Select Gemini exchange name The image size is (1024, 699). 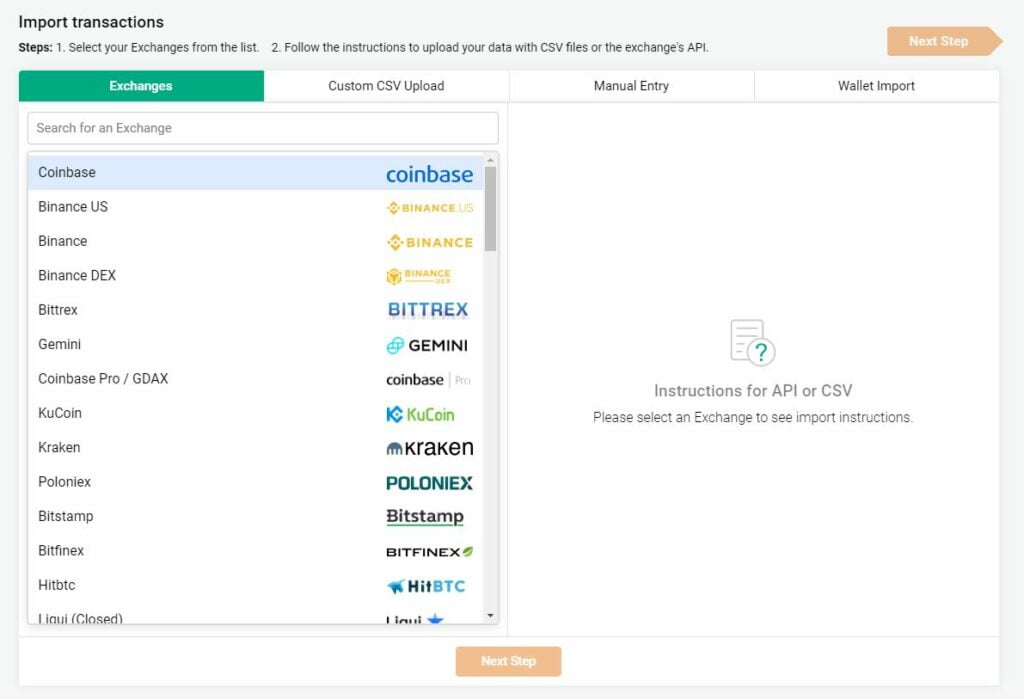click(x=59, y=344)
